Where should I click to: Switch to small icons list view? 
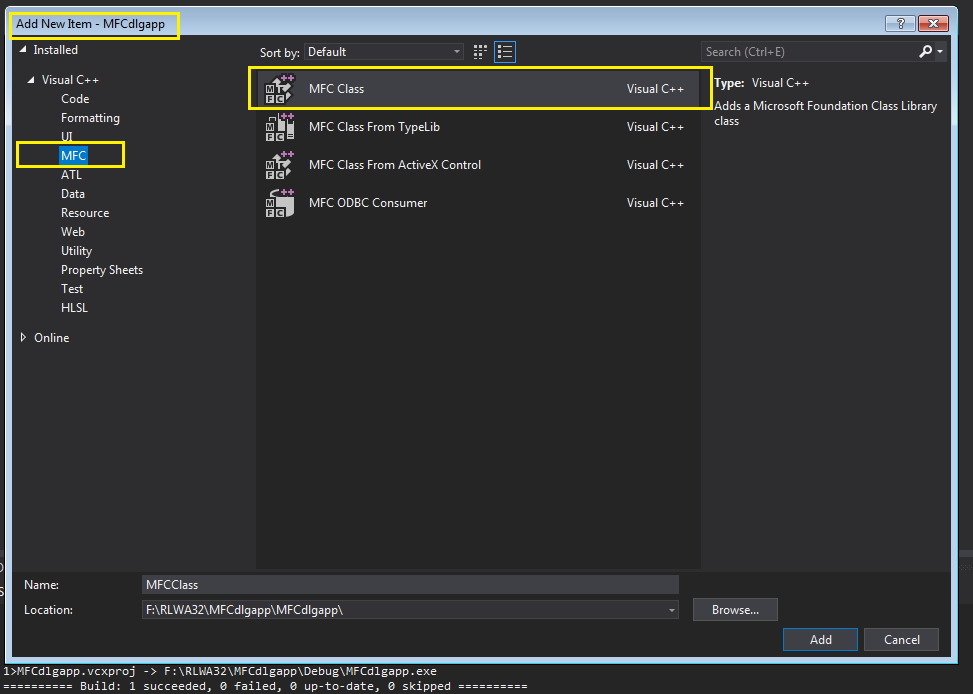[505, 52]
